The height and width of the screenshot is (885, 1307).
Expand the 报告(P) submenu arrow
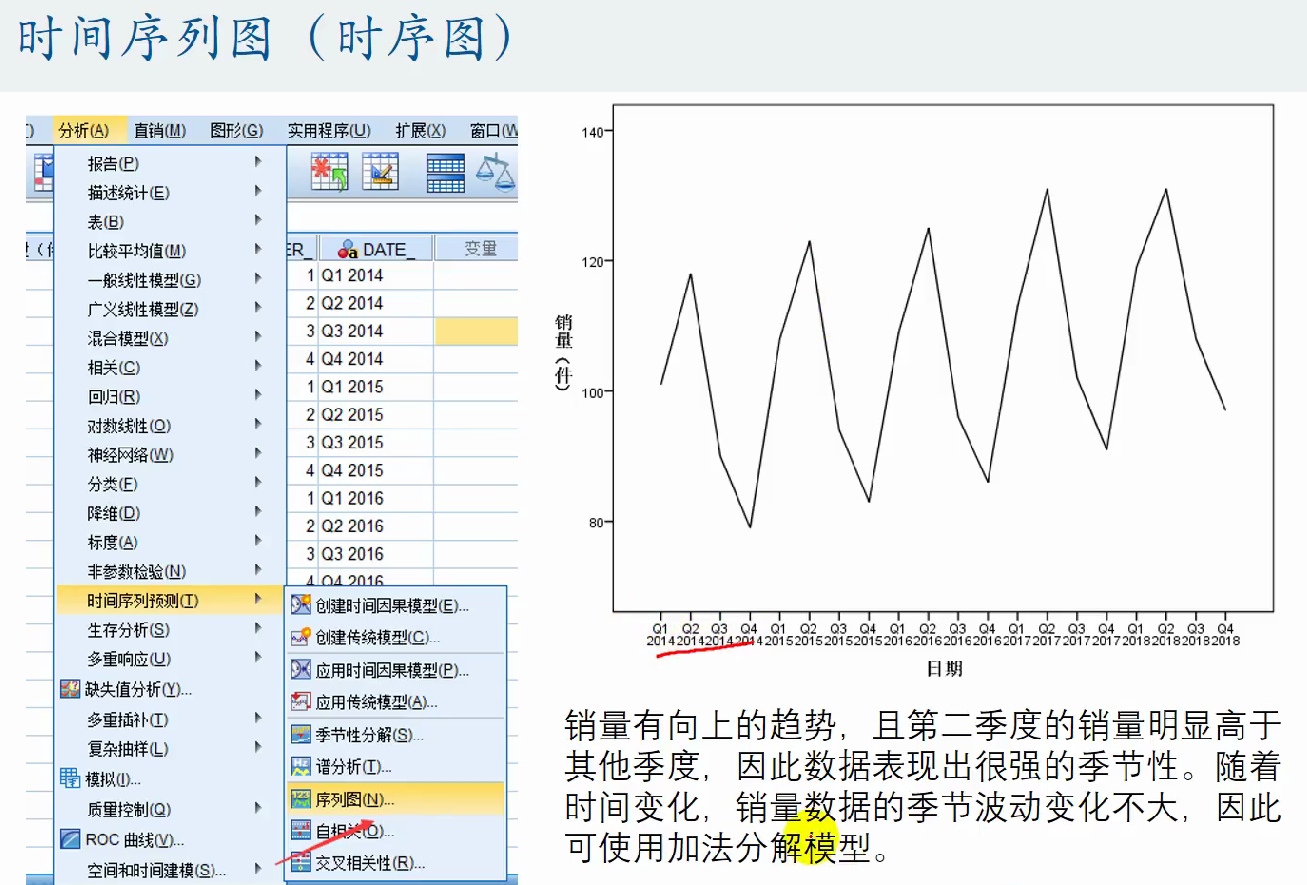point(259,162)
